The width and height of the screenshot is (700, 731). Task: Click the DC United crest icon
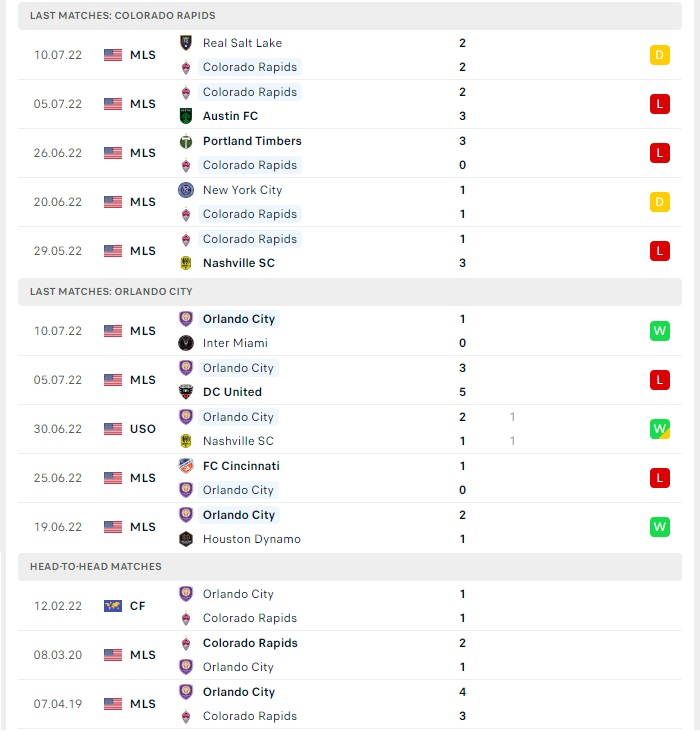tap(186, 392)
